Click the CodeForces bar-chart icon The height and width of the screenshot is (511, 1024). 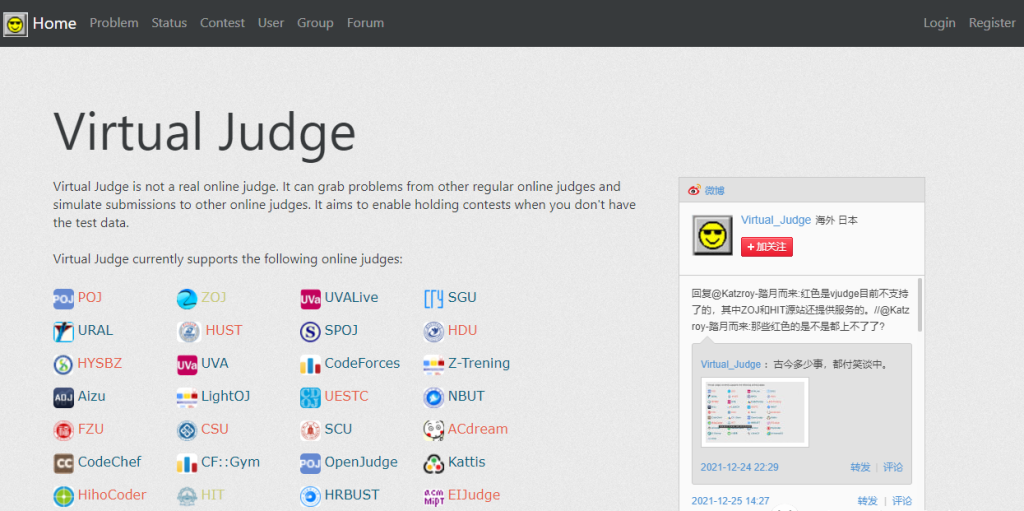pos(310,364)
